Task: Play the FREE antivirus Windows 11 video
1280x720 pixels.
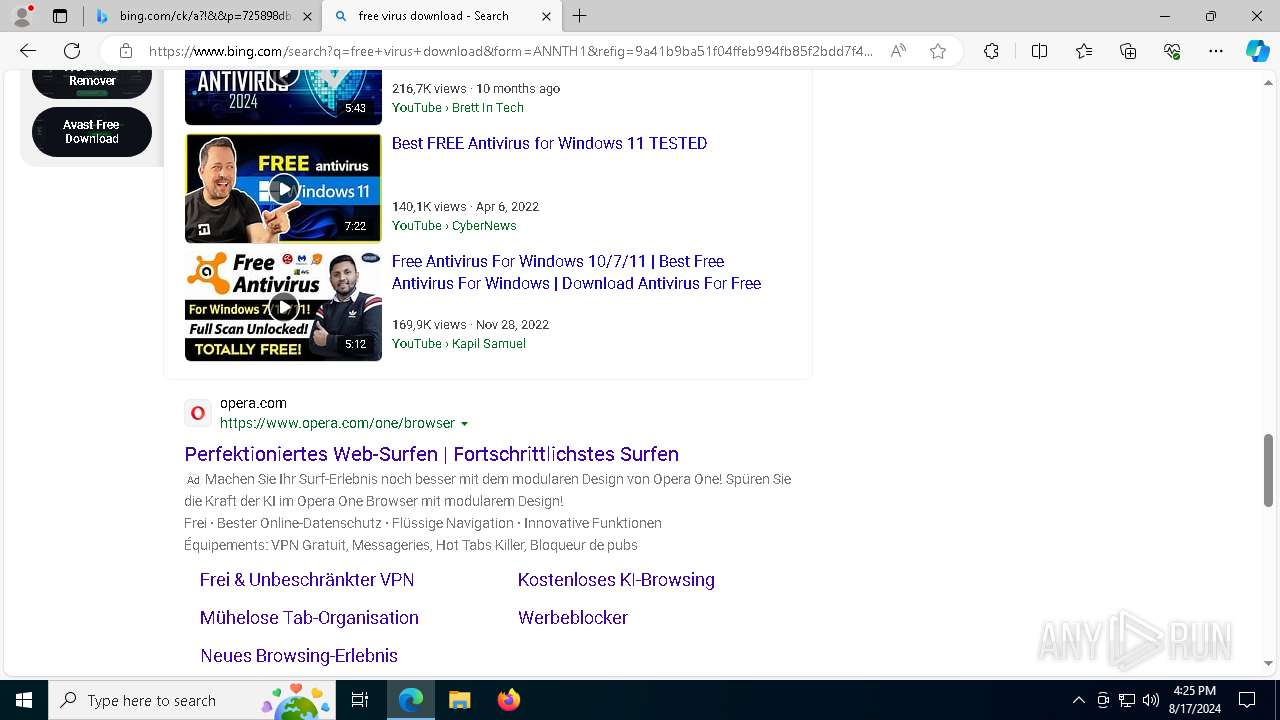Action: pos(283,188)
